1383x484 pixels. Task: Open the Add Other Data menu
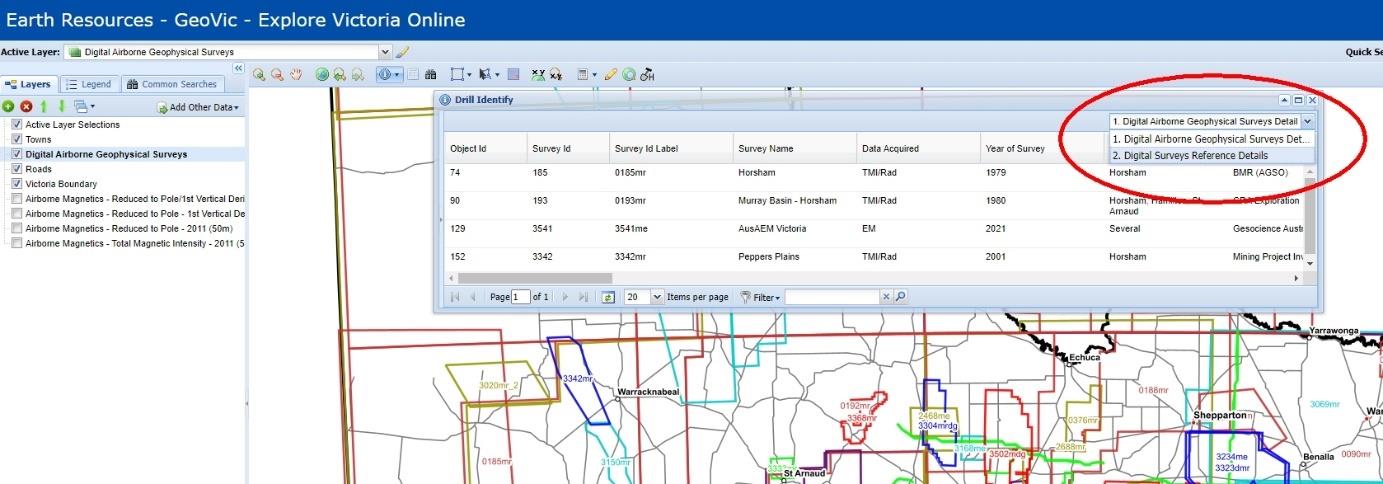tap(198, 107)
